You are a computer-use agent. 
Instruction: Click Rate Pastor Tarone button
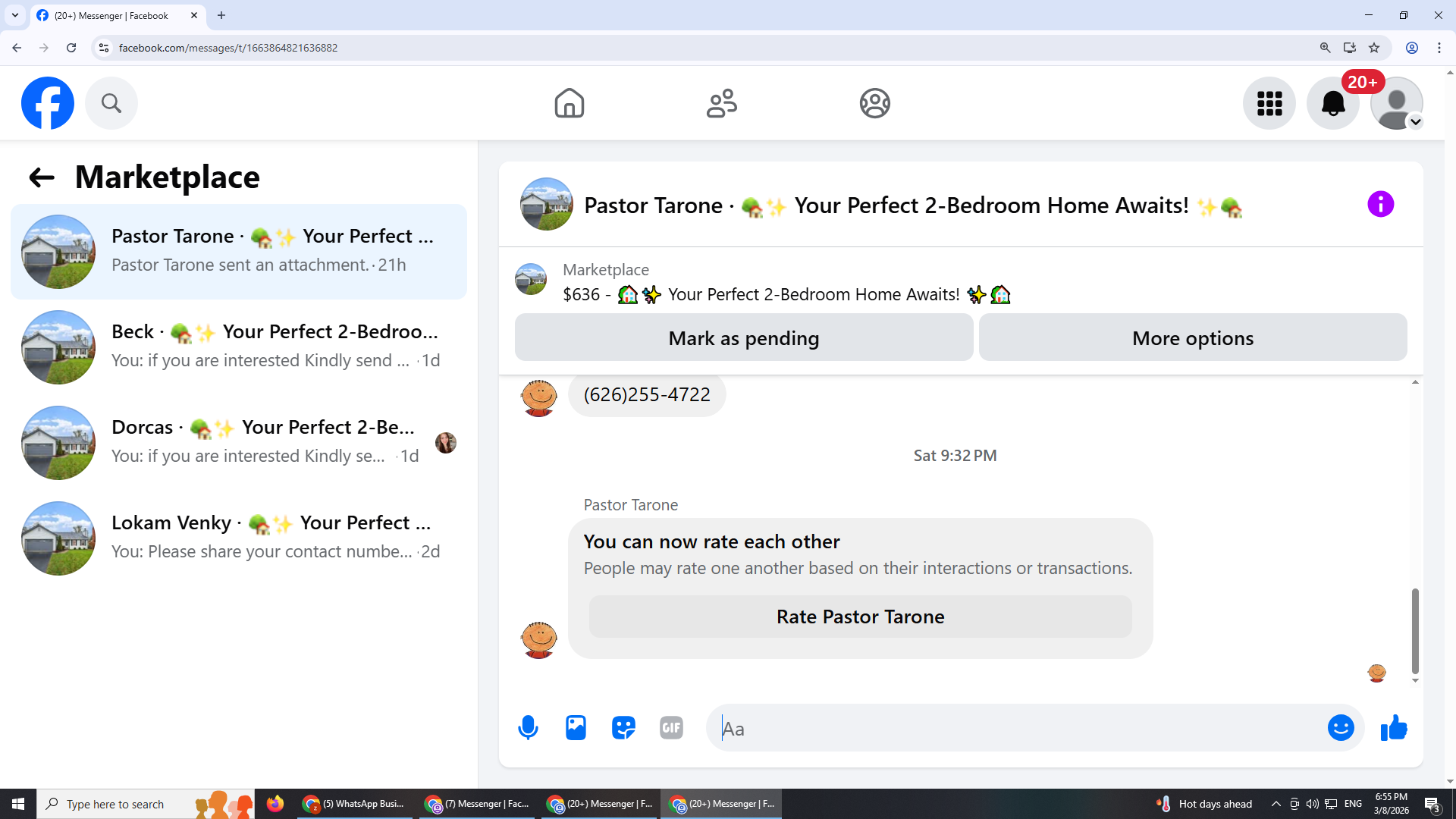860,617
